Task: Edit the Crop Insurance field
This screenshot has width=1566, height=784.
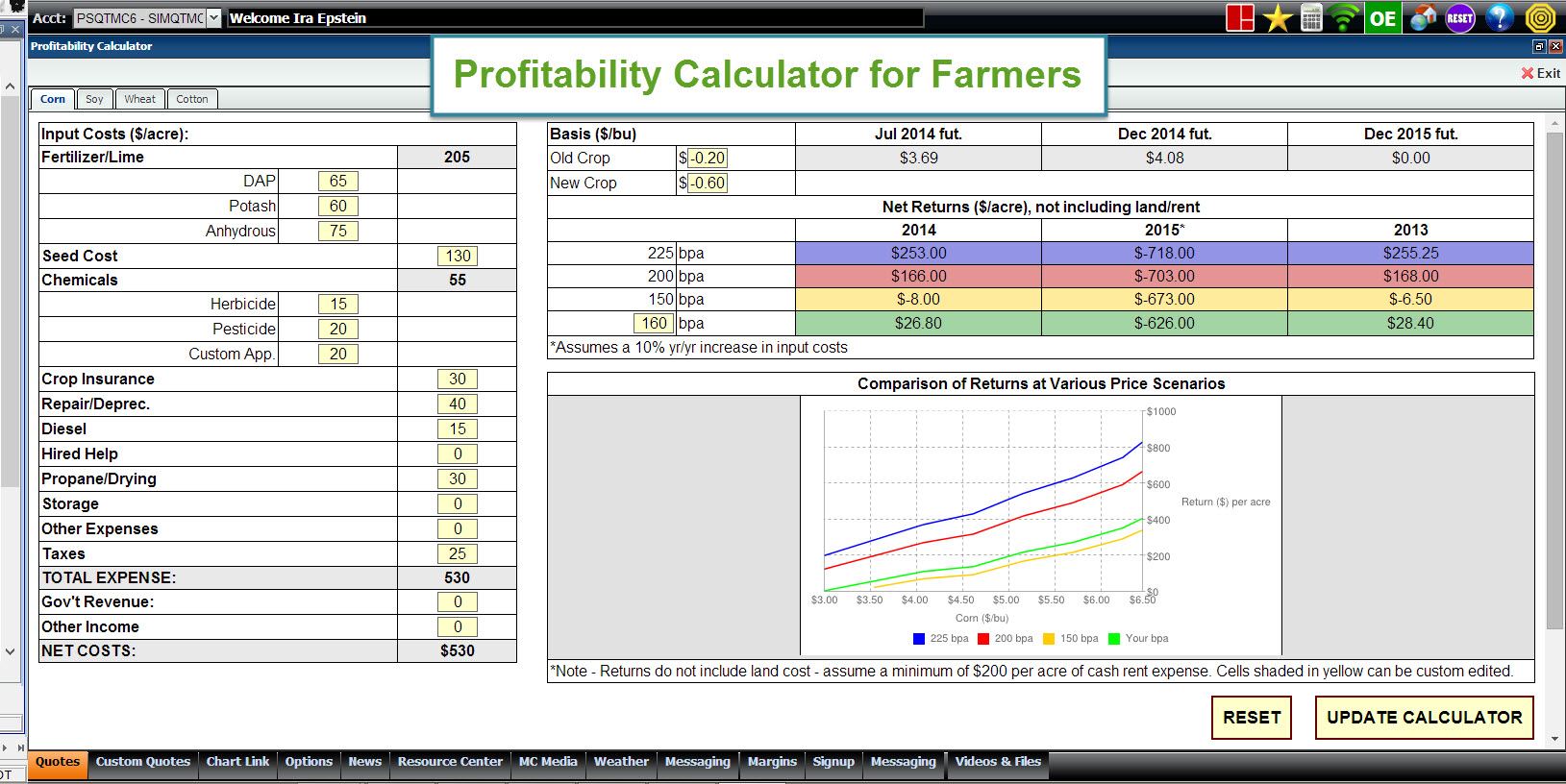Action: pos(458,379)
